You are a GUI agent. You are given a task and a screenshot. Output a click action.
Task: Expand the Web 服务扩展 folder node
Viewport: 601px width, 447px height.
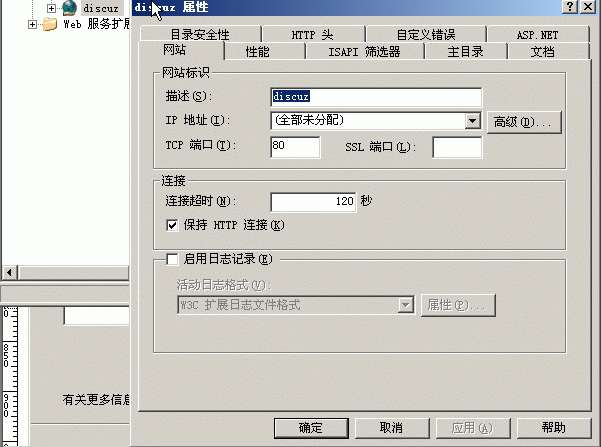coord(33,25)
